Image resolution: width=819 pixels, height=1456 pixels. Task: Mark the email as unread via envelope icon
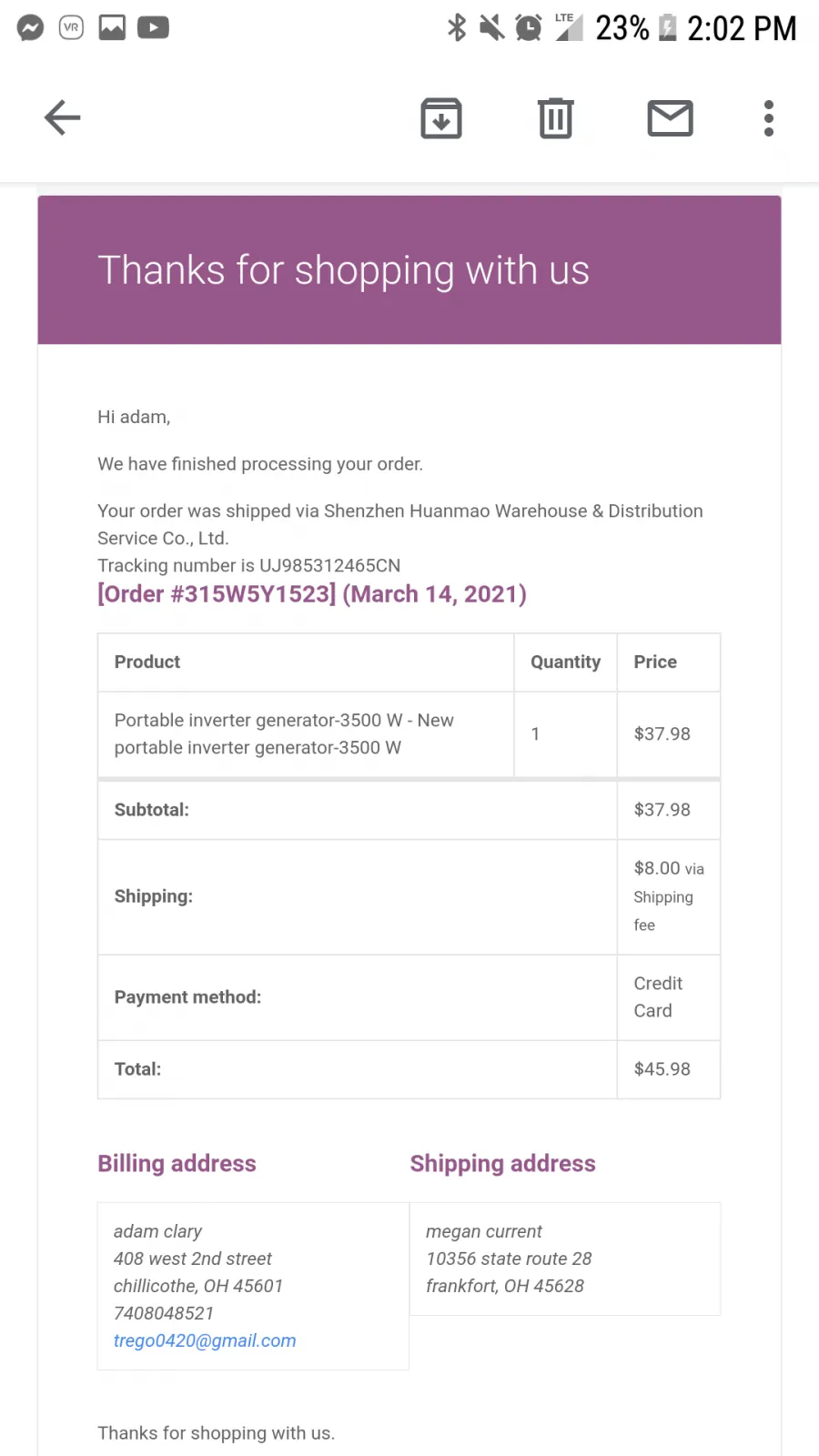(x=671, y=118)
